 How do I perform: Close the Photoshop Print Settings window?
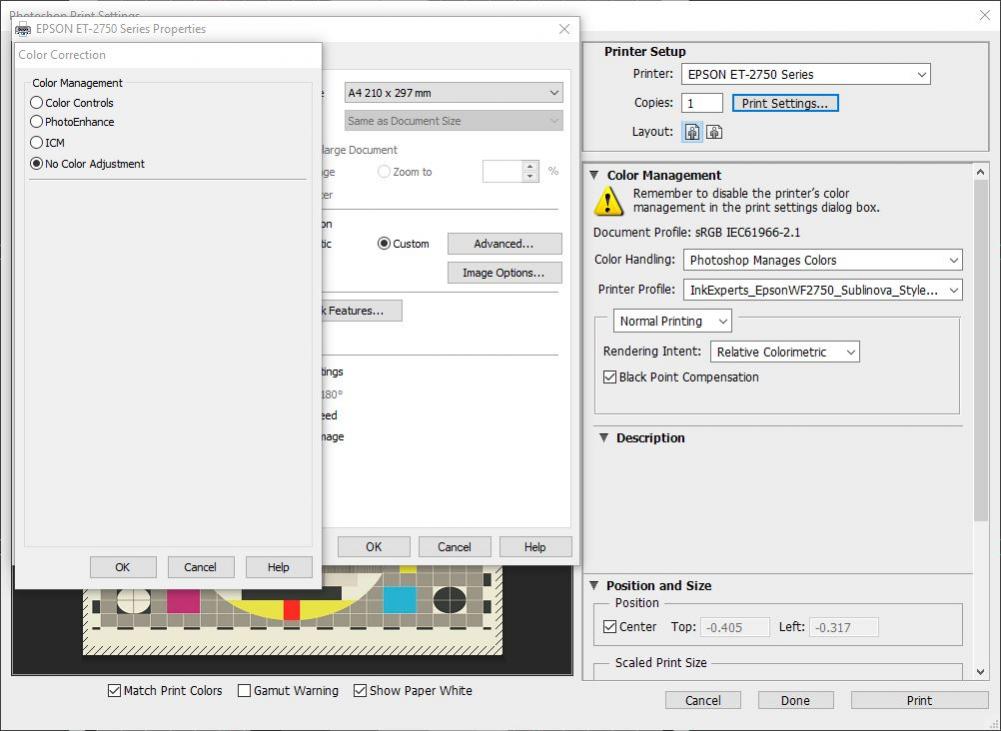(x=985, y=15)
